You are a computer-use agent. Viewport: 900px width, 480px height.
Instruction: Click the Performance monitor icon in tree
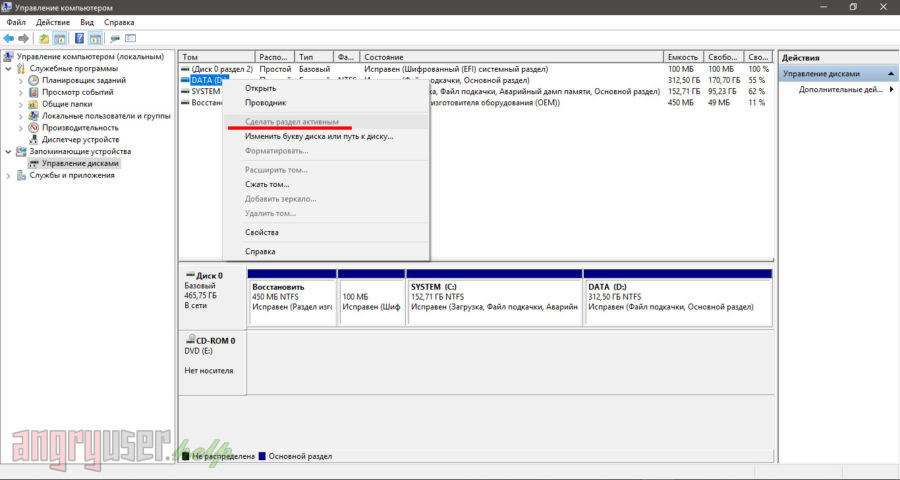(x=34, y=128)
